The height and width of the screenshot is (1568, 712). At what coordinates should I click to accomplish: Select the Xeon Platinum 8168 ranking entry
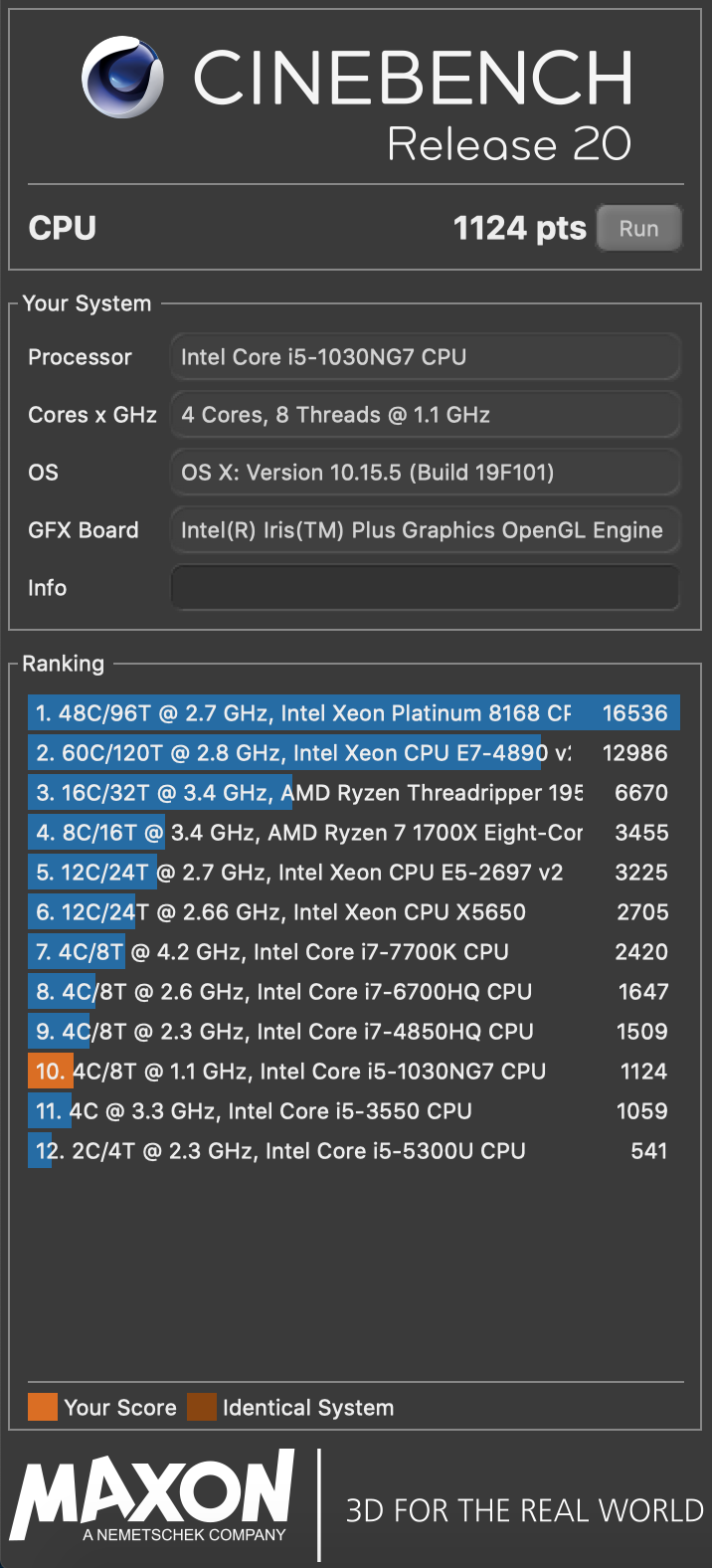tap(354, 713)
